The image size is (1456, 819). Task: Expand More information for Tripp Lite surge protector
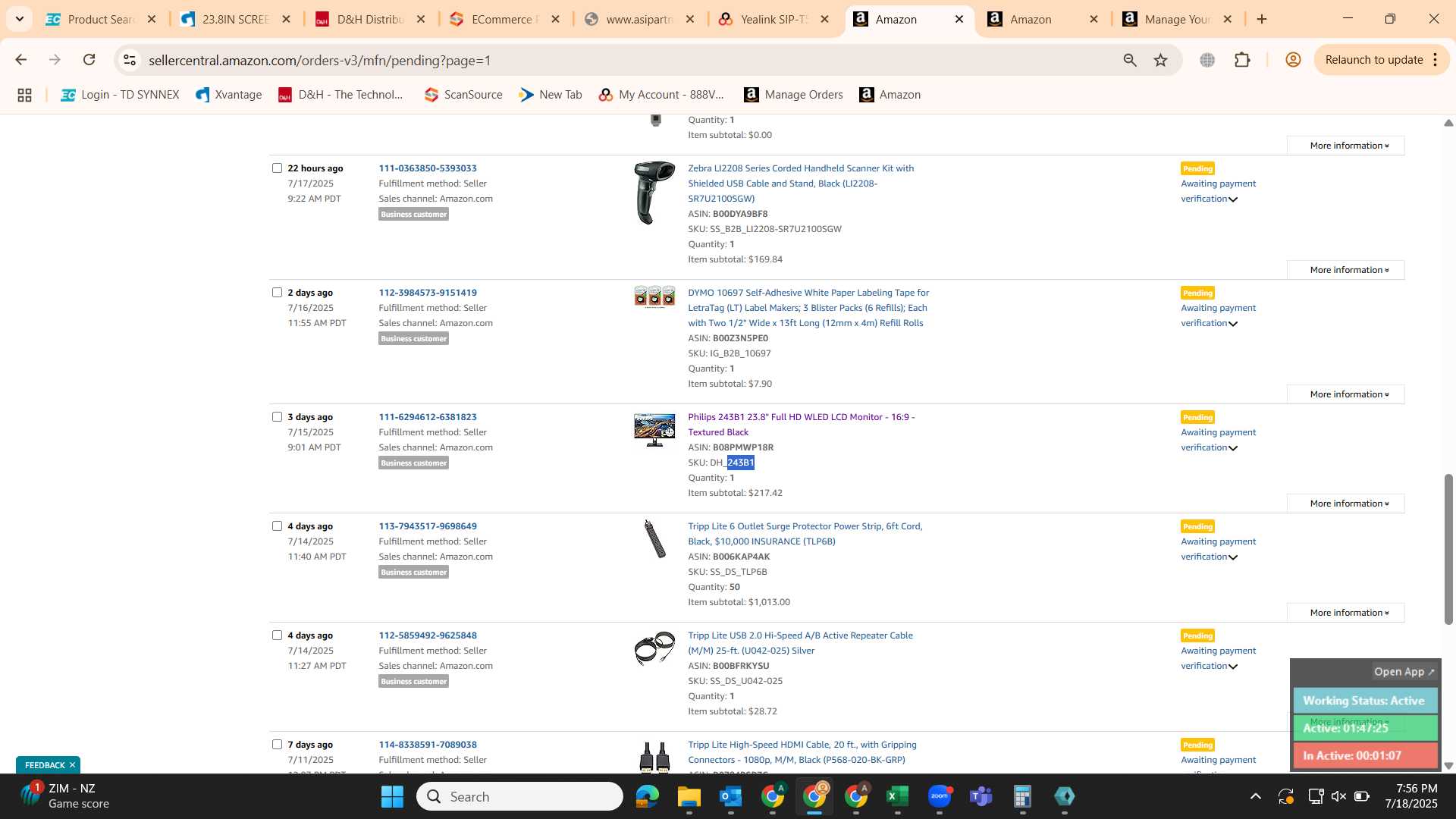1345,613
